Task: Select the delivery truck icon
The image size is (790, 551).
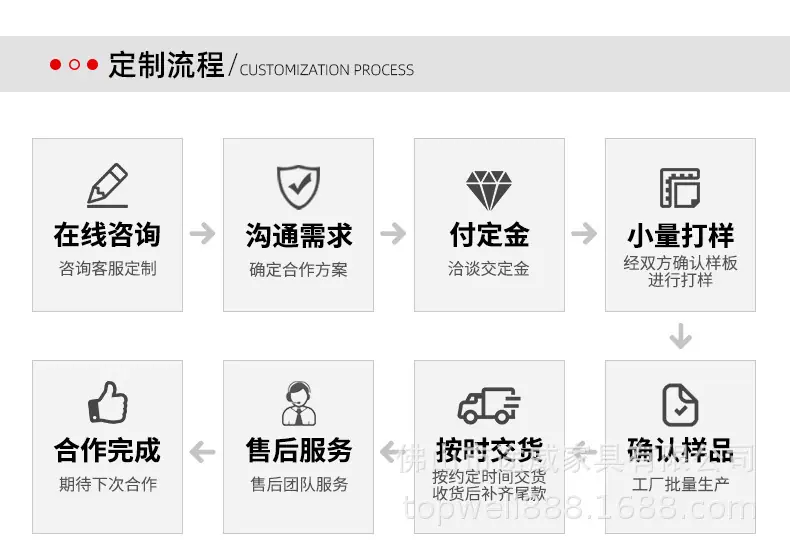Action: [489, 405]
